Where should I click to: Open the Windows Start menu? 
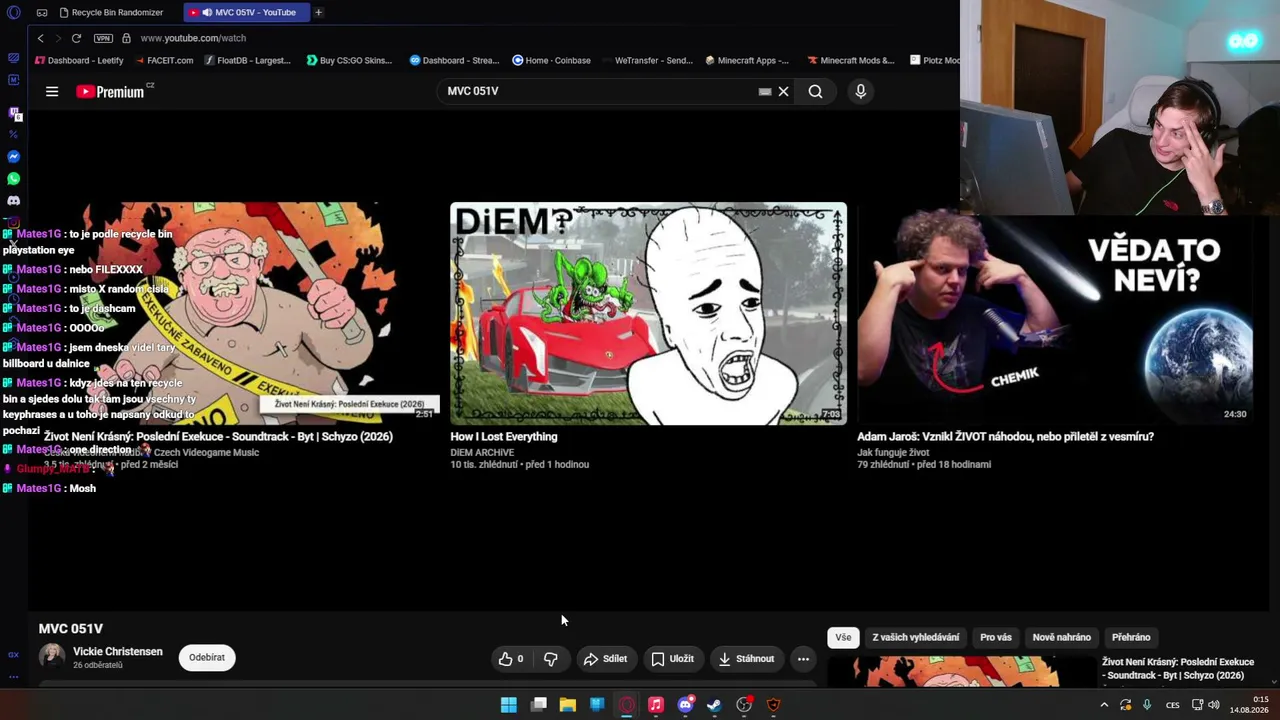pos(509,705)
